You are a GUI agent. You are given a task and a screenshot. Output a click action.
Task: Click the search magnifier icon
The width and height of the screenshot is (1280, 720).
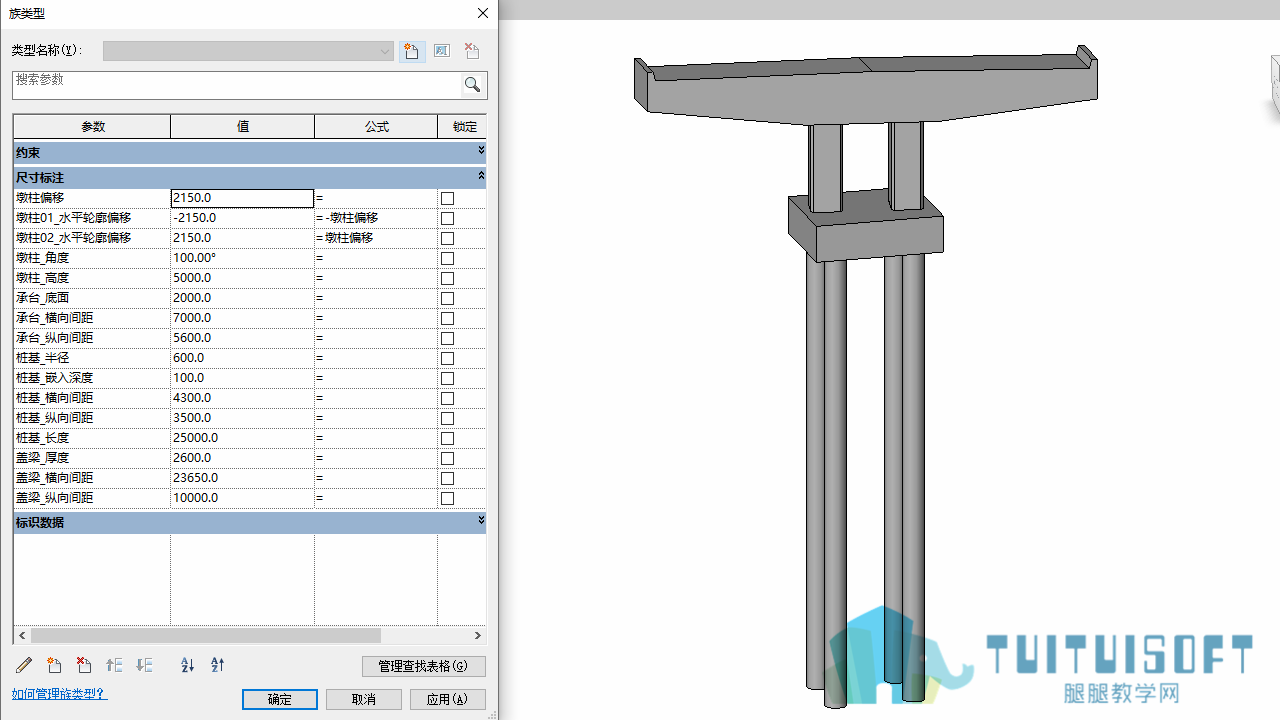pos(473,85)
